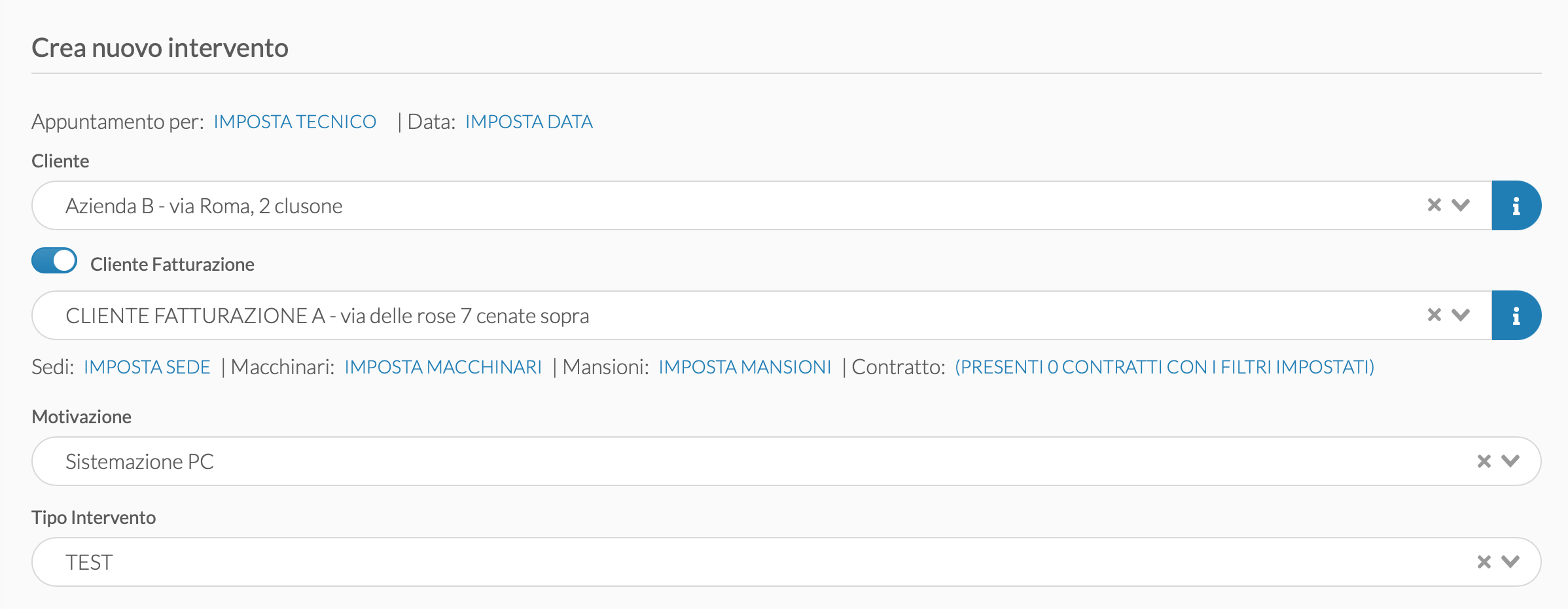Clear the CLIENTE FATTURAZIONE A selection

1434,315
